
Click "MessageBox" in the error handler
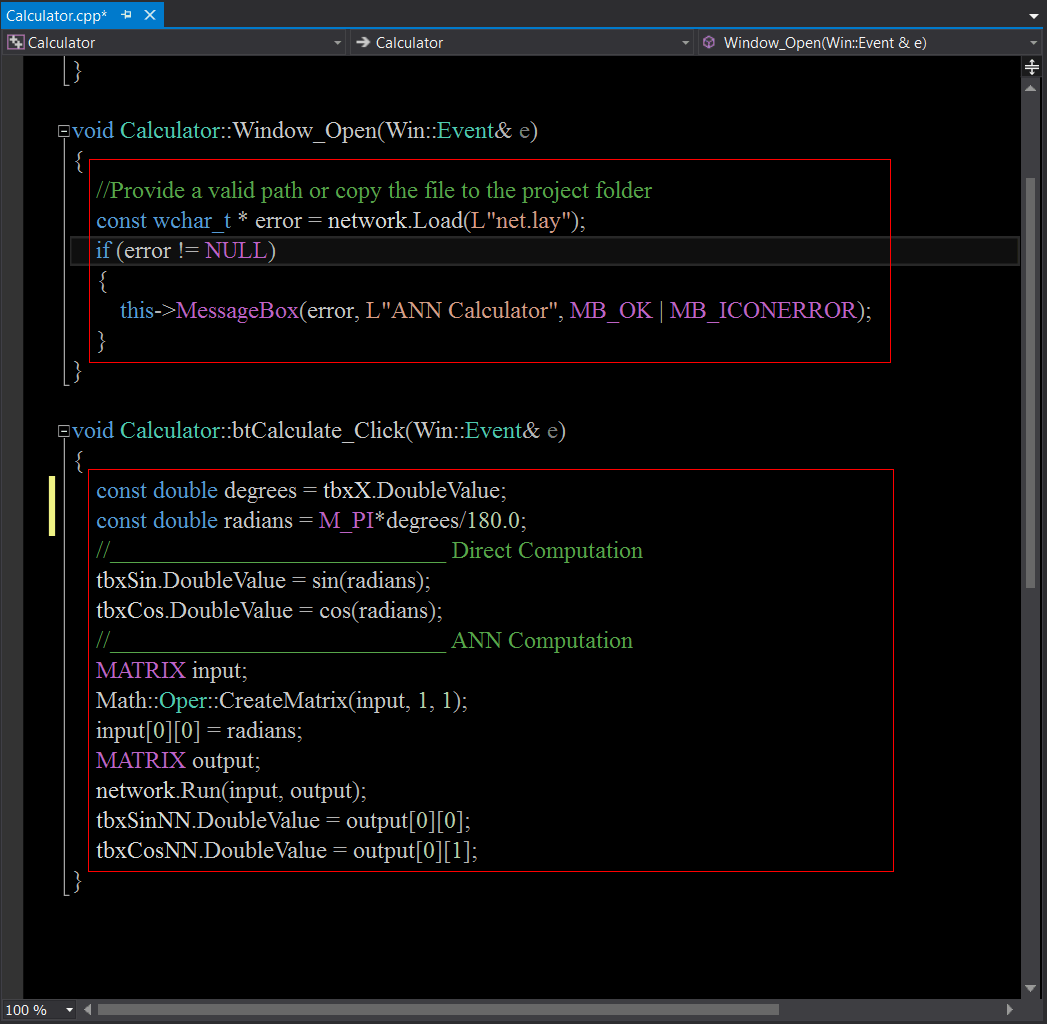[237, 311]
